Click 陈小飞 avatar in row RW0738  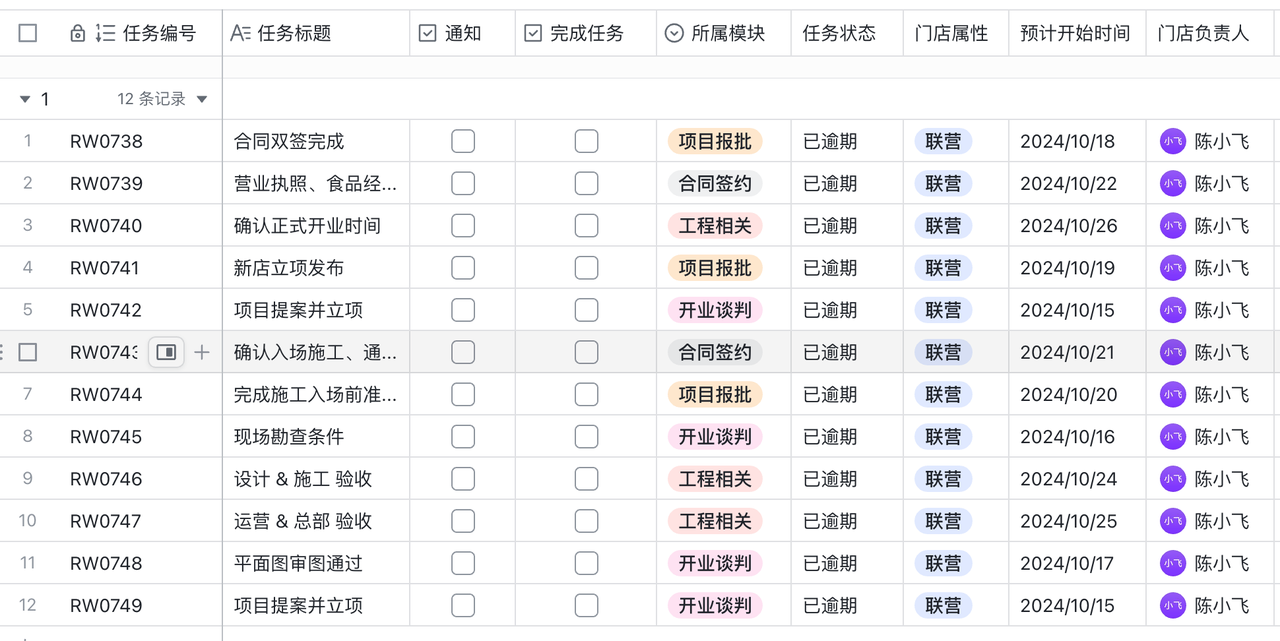pyautogui.click(x=1172, y=141)
